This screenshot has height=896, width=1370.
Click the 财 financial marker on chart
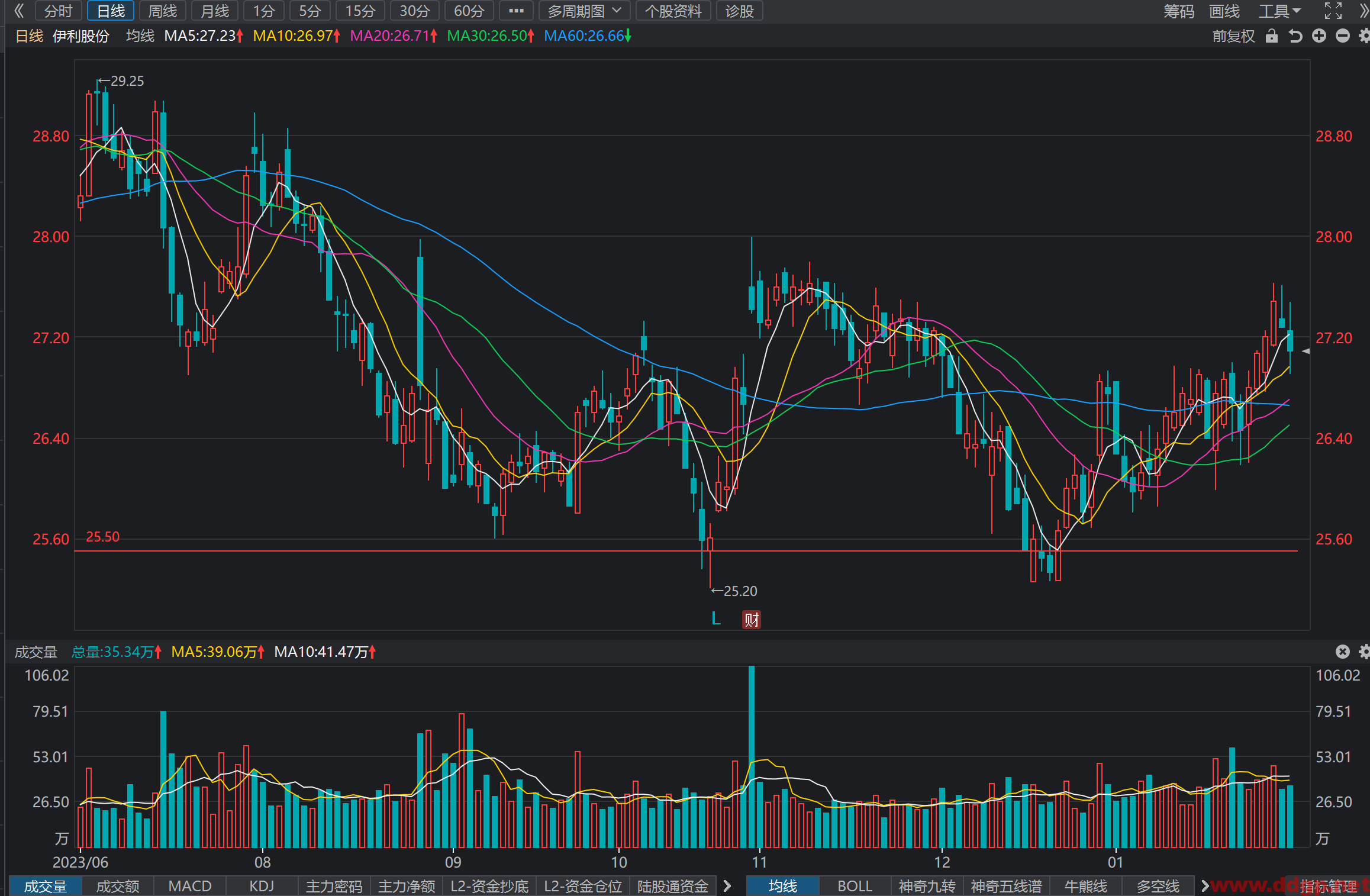point(752,620)
